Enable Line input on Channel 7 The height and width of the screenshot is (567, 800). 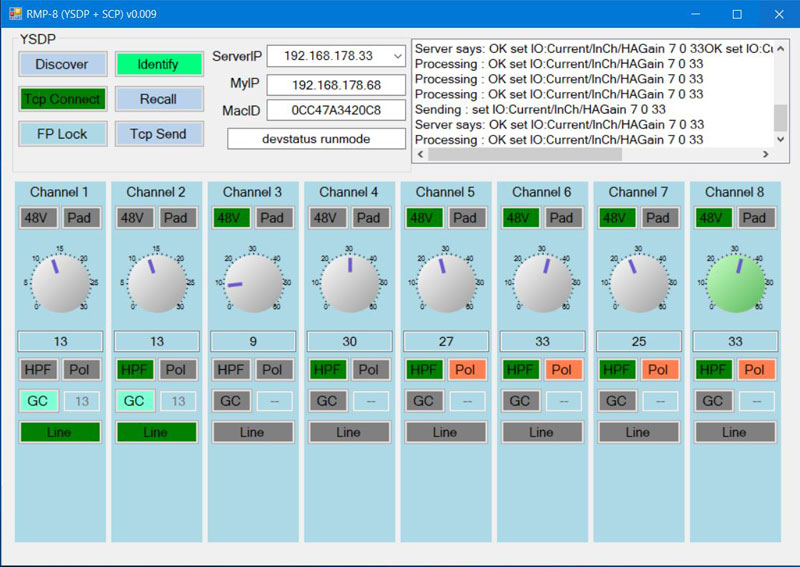coord(639,433)
